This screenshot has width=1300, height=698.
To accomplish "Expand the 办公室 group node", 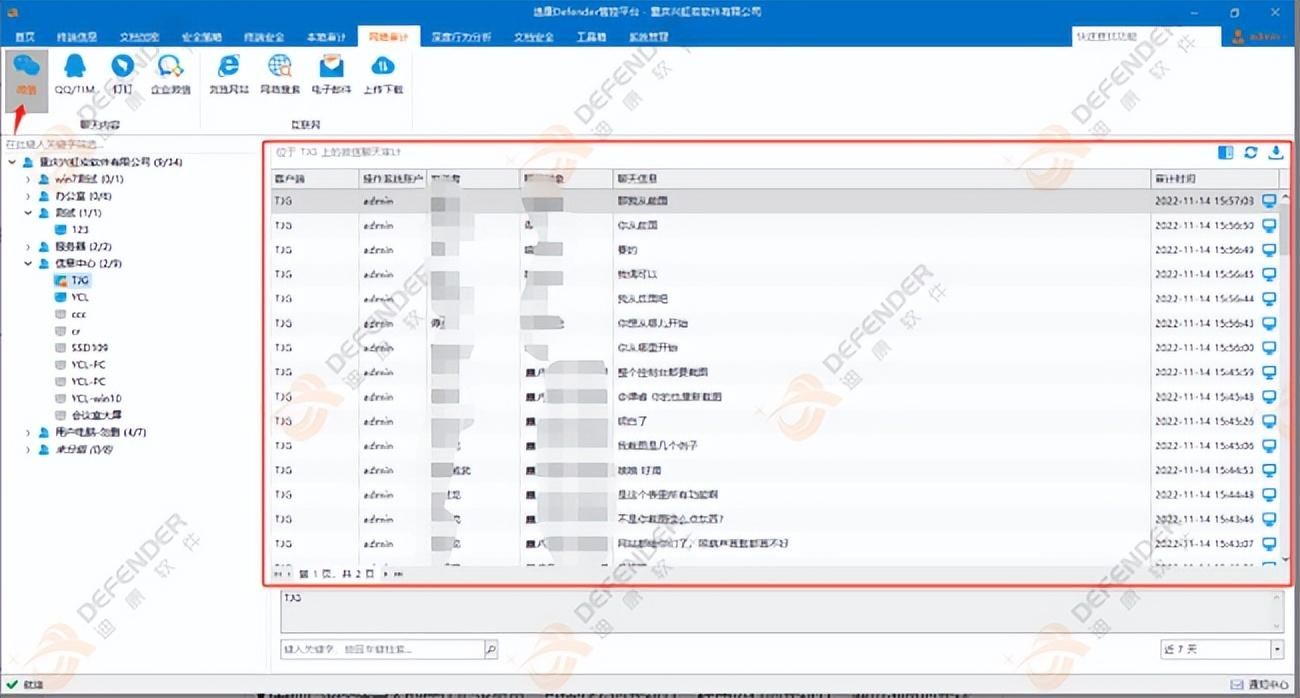I will (x=29, y=196).
